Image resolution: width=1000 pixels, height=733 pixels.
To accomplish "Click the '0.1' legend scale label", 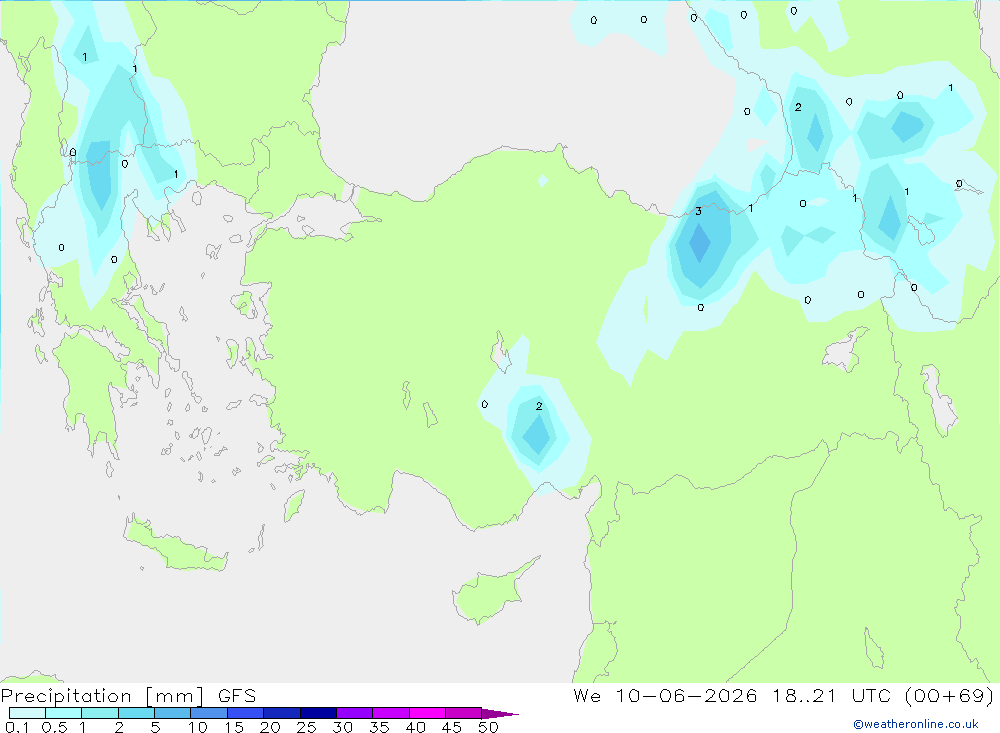I will click(x=17, y=727).
